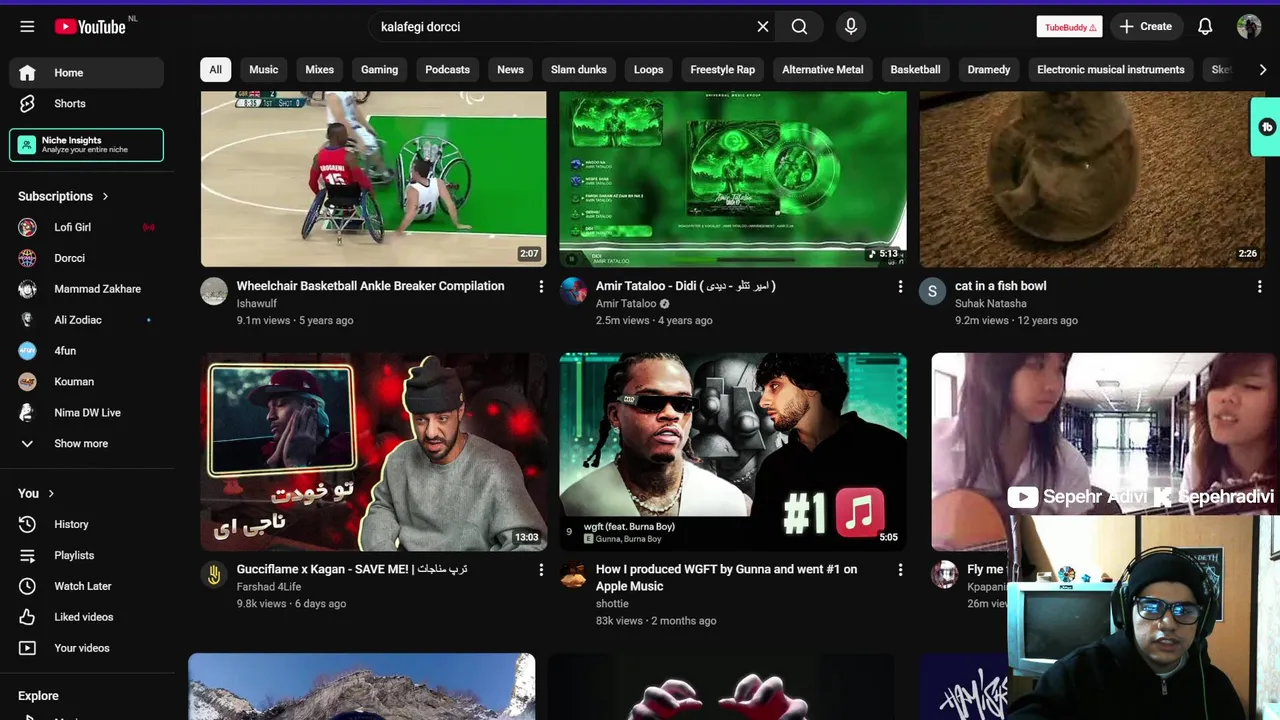1280x720 pixels.
Task: Click the Farshad 4Life channel name
Action: [x=269, y=587]
